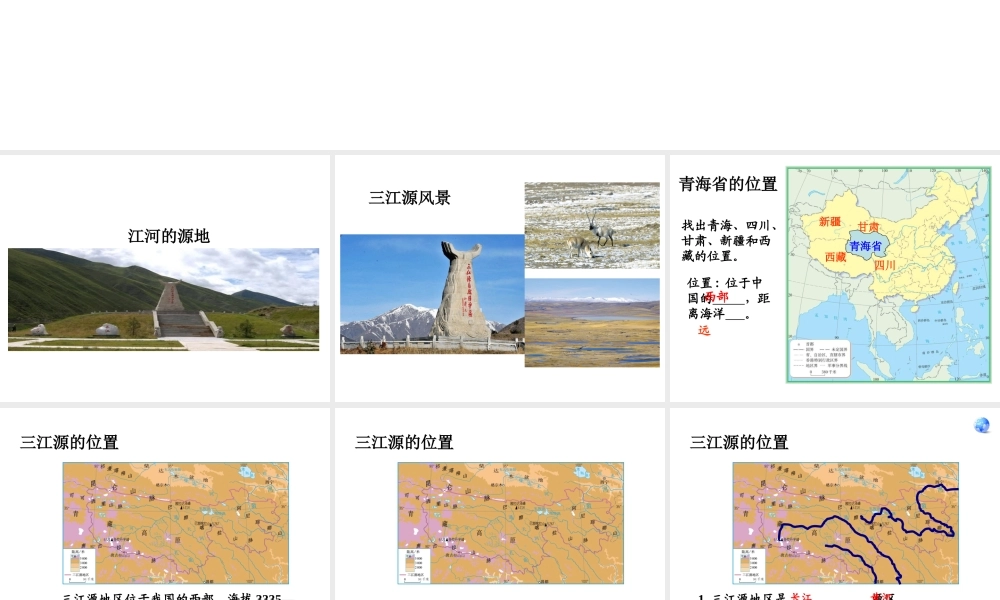This screenshot has height=600, width=1000.
Task: Click the '江河的源地' heading text
Action: tap(168, 236)
